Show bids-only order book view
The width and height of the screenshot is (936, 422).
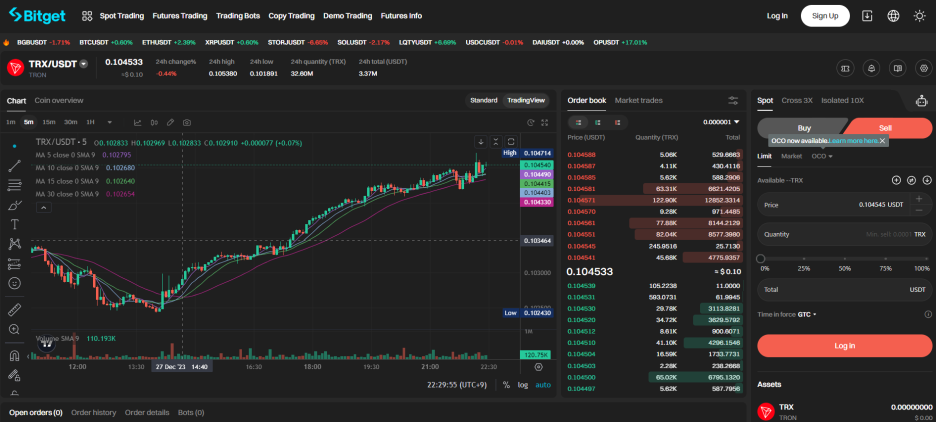pyautogui.click(x=598, y=122)
